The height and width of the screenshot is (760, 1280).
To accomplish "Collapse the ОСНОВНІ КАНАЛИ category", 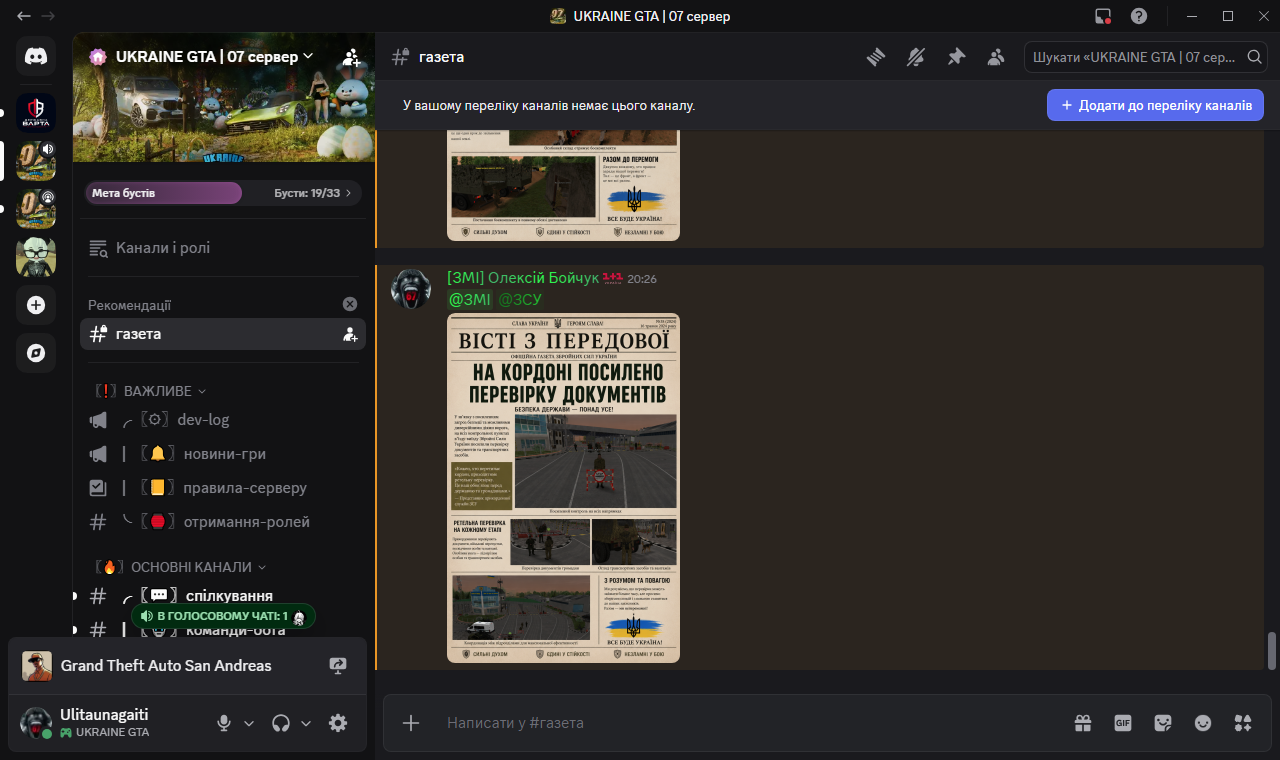I will click(x=181, y=567).
